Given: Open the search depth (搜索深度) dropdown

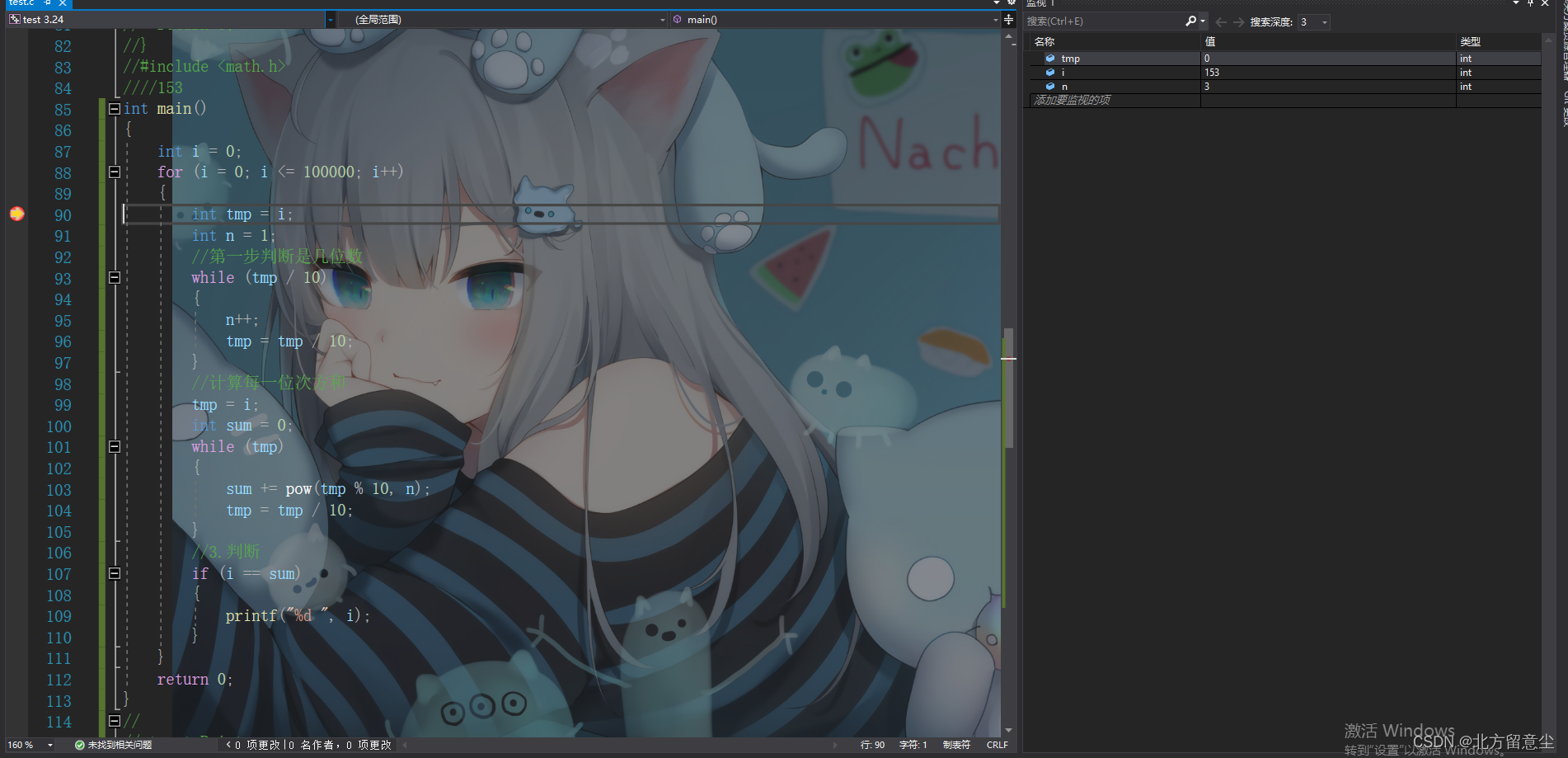Looking at the screenshot, I should 1324,22.
